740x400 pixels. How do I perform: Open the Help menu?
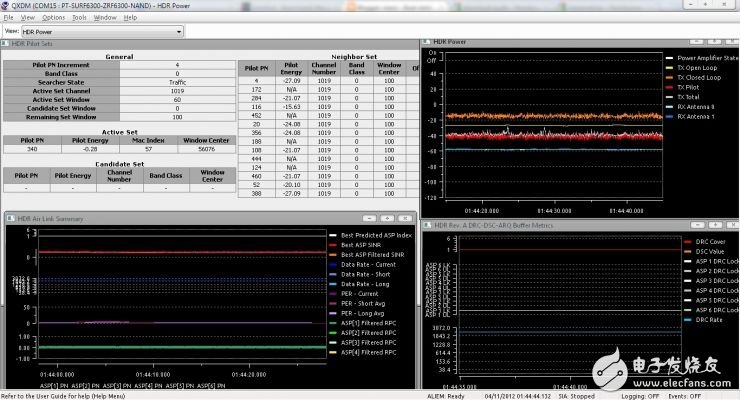pos(132,18)
